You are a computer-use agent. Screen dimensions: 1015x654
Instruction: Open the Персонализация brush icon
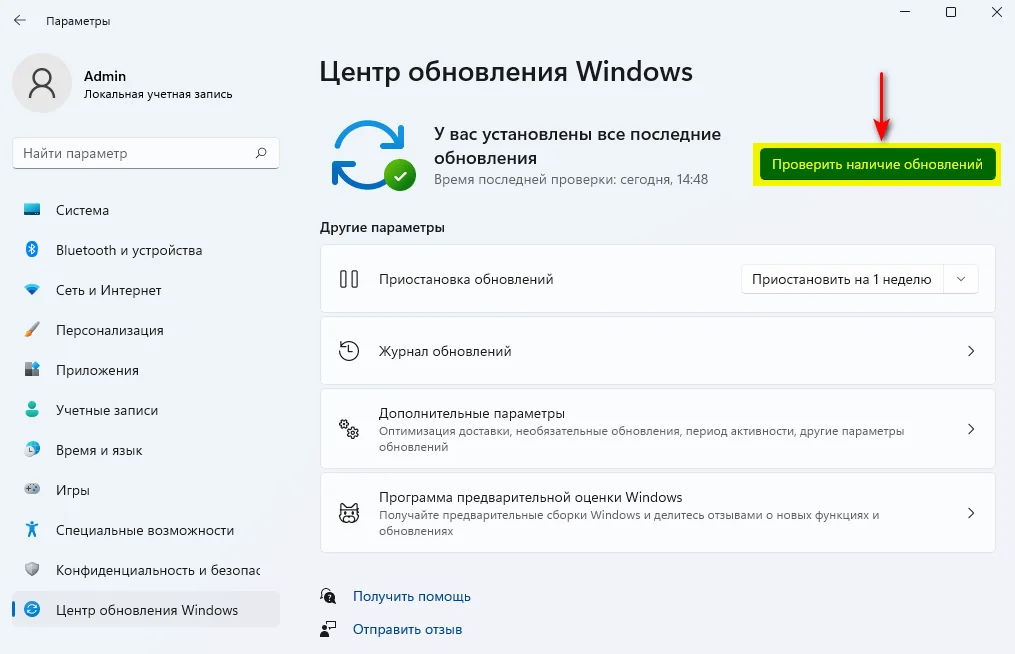(x=32, y=330)
